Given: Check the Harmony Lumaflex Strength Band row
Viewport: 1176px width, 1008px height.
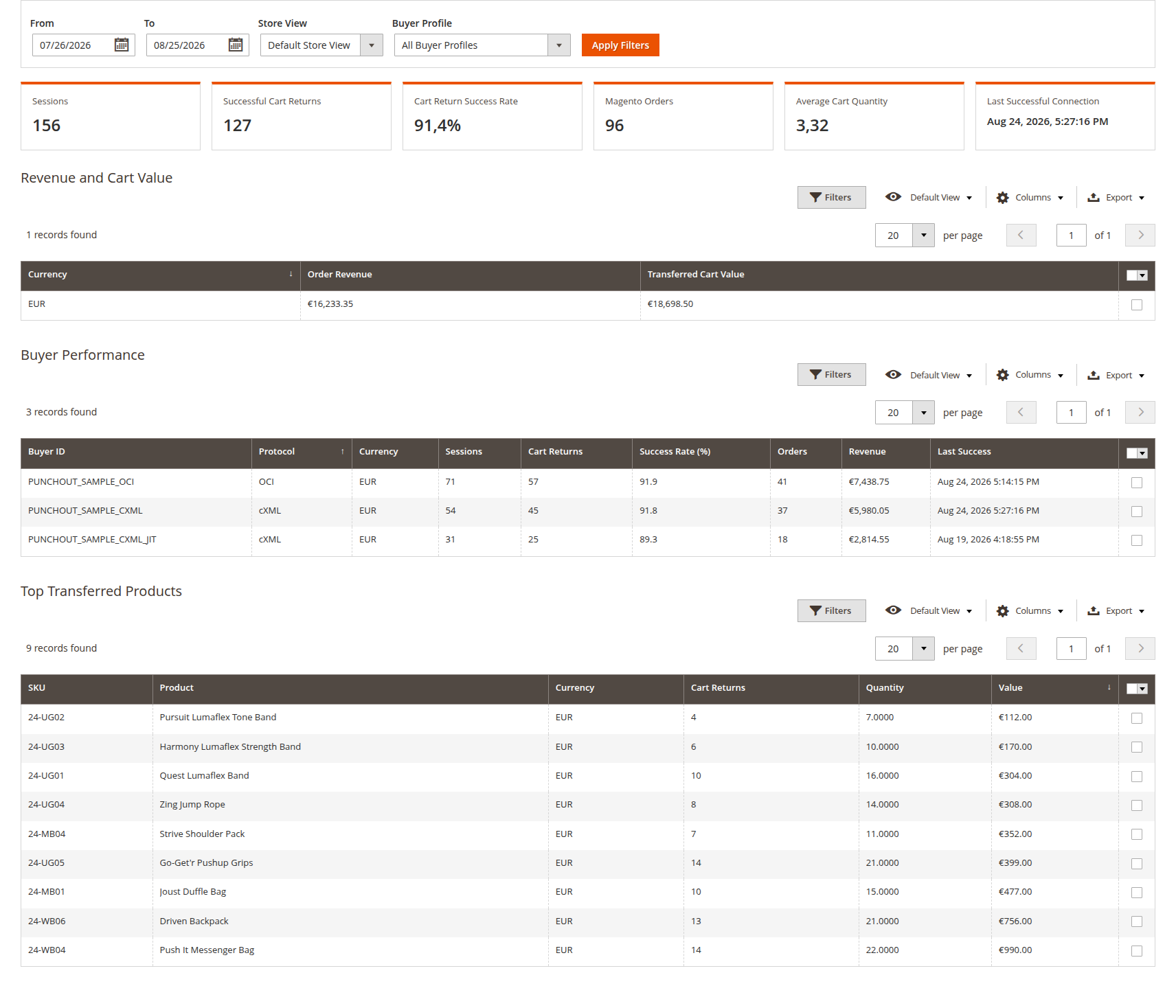Looking at the screenshot, I should tap(1137, 747).
